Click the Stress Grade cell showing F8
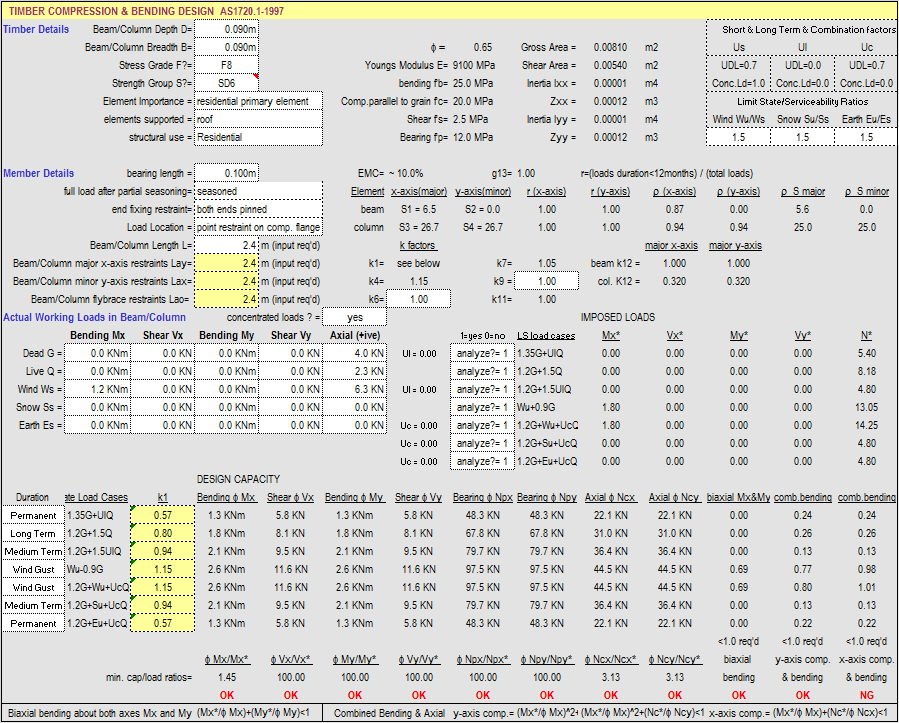The height and width of the screenshot is (723, 899). (x=226, y=65)
